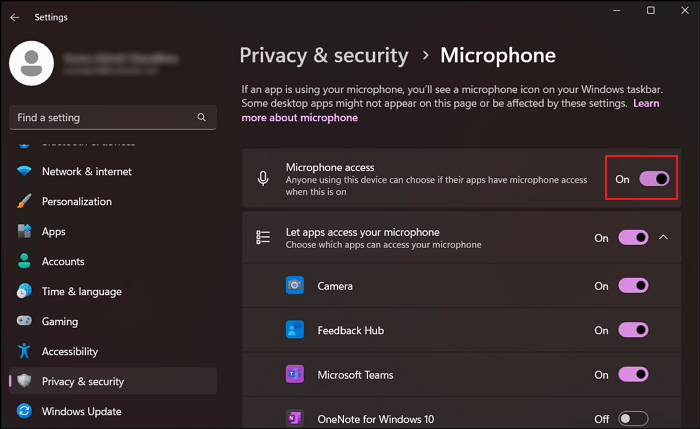This screenshot has width=700, height=429.
Task: Click the Camera app icon
Action: pyautogui.click(x=295, y=286)
